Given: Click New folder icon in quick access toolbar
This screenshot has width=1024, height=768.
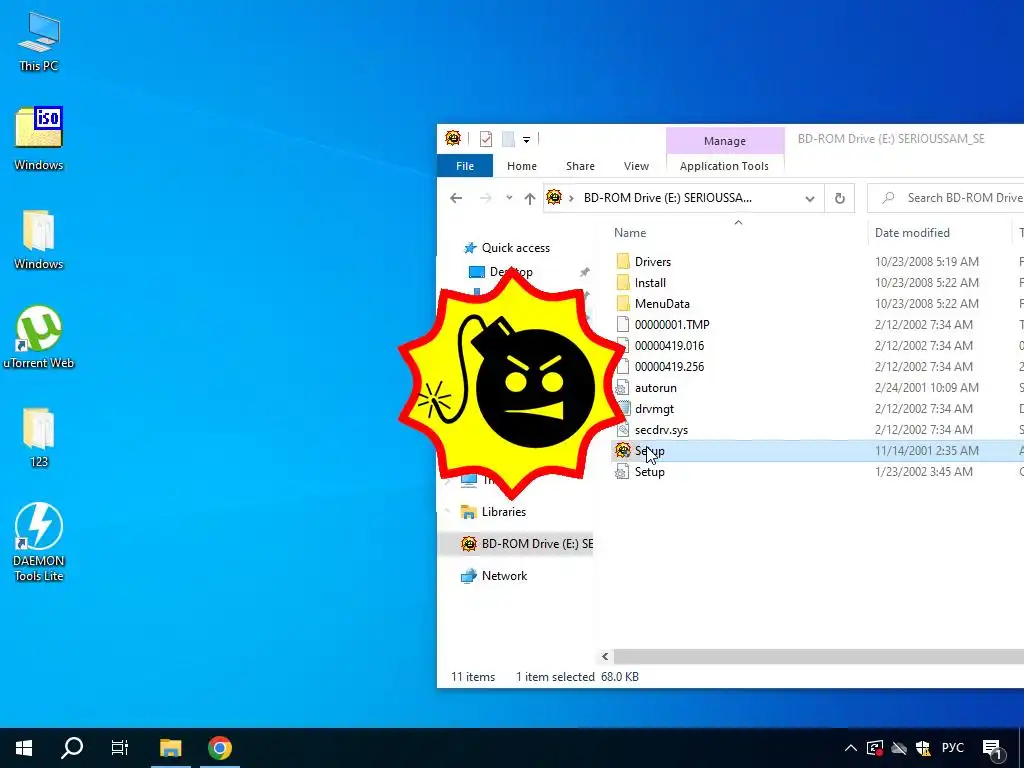Looking at the screenshot, I should tap(507, 138).
